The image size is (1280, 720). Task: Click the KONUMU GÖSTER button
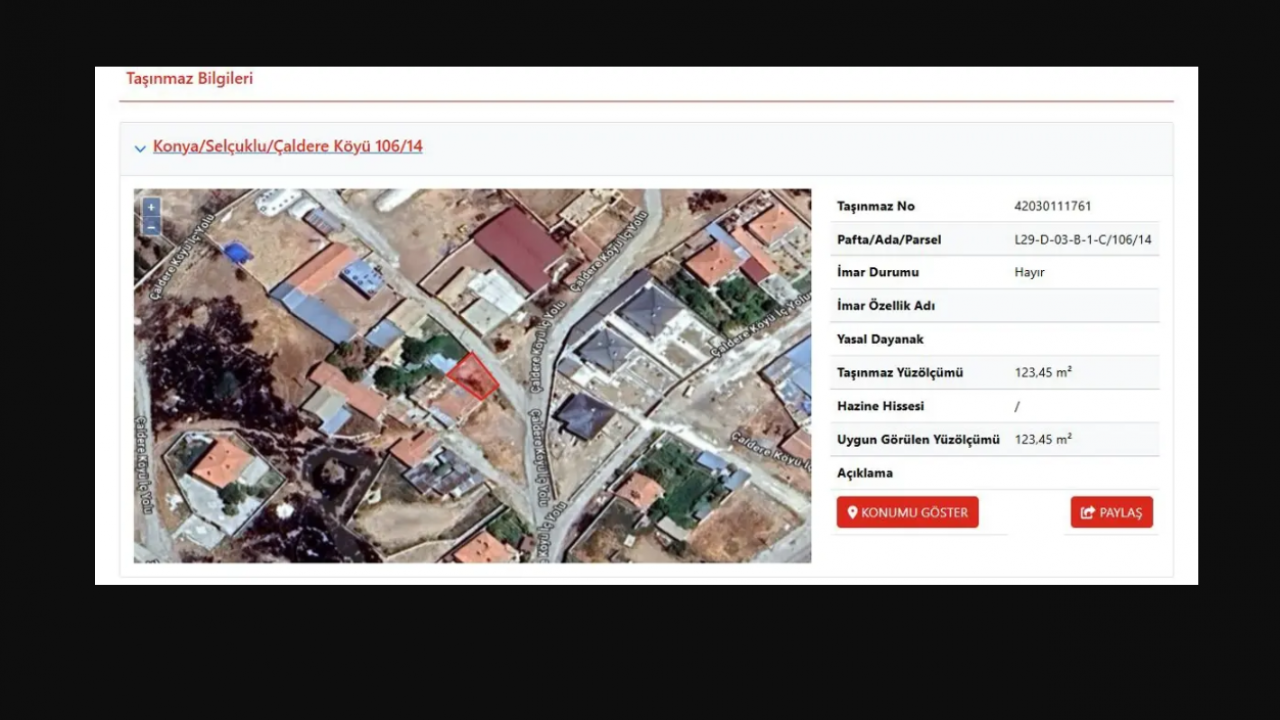tap(907, 512)
